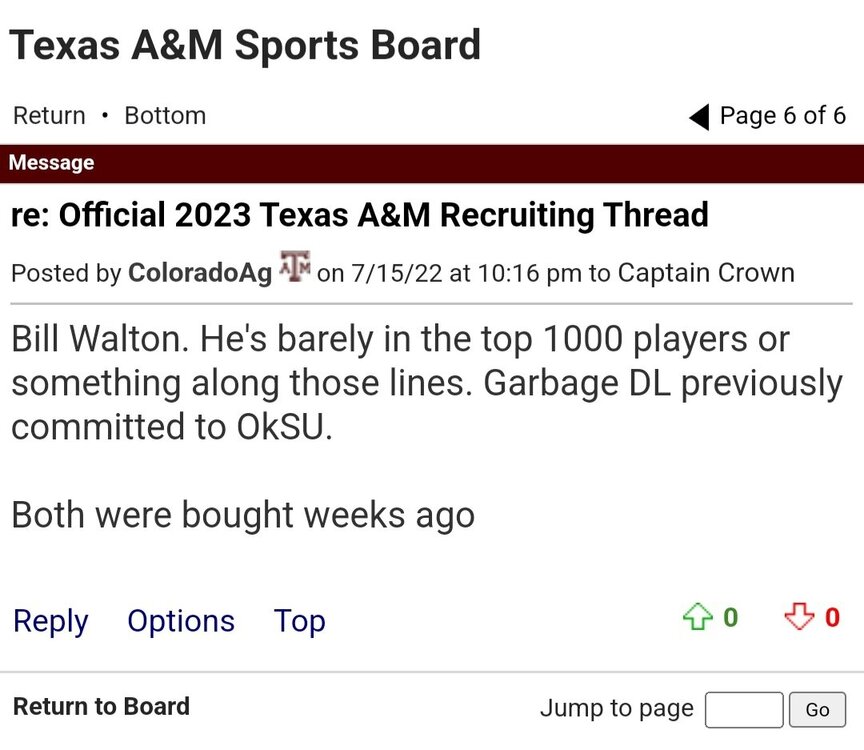Screen dimensions: 864x750
Task: Focus the Jump to page input box
Action: (743, 710)
